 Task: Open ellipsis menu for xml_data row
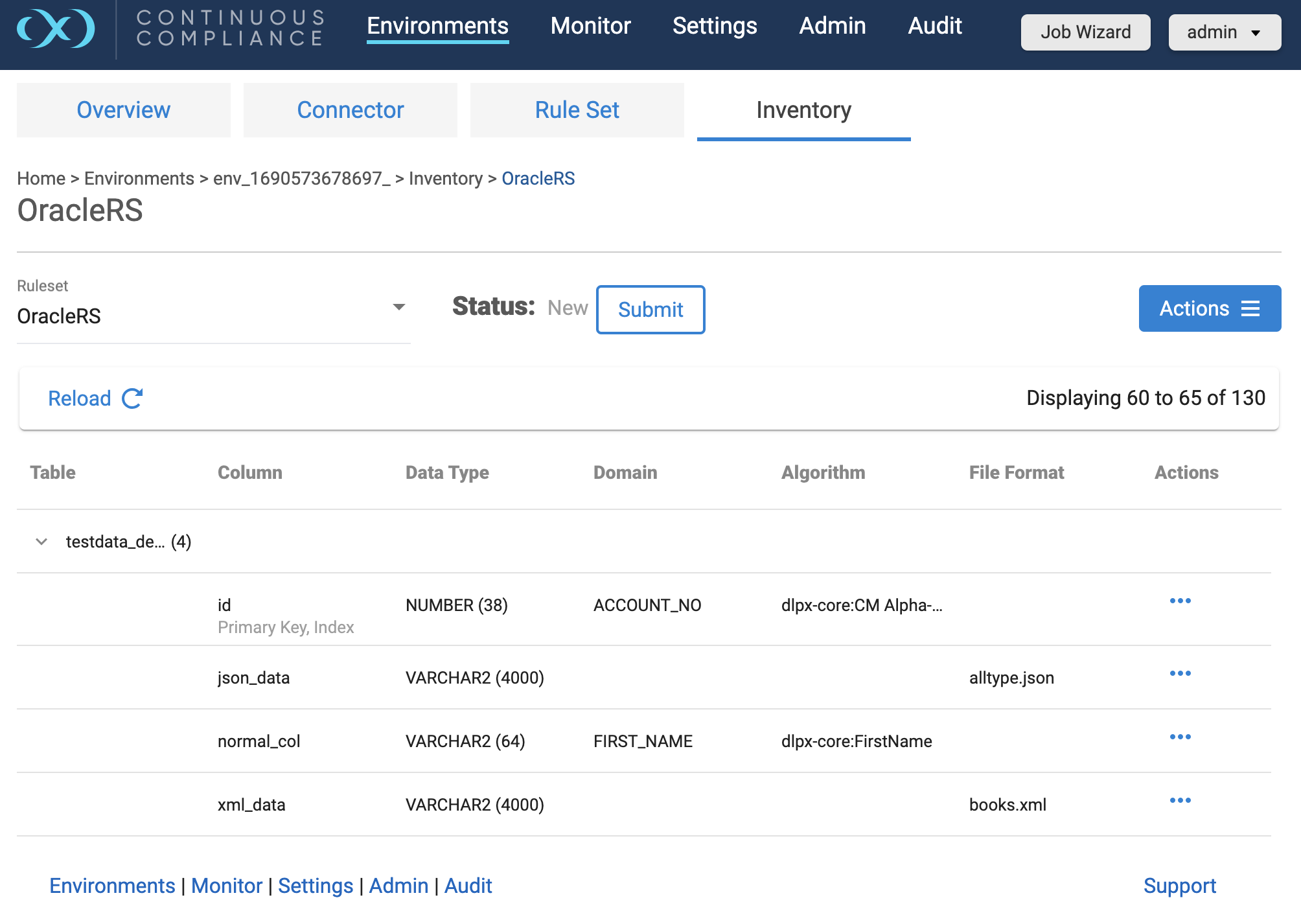coord(1180,801)
